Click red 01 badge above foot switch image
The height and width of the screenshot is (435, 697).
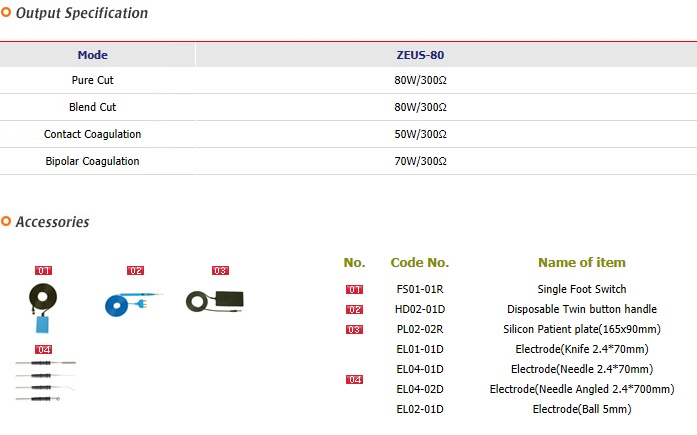pyautogui.click(x=44, y=271)
